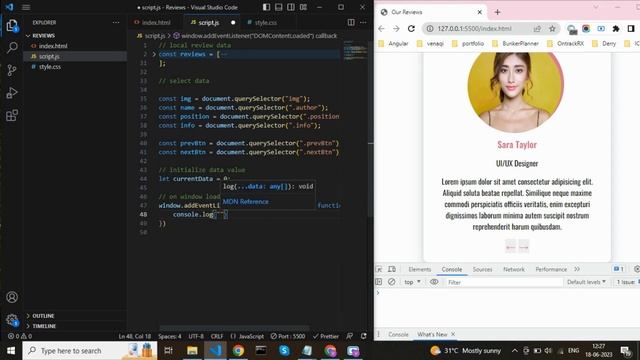Open the Chrome Extensions puzzle icon
Viewport: 640px width, 360px height.
tap(616, 29)
